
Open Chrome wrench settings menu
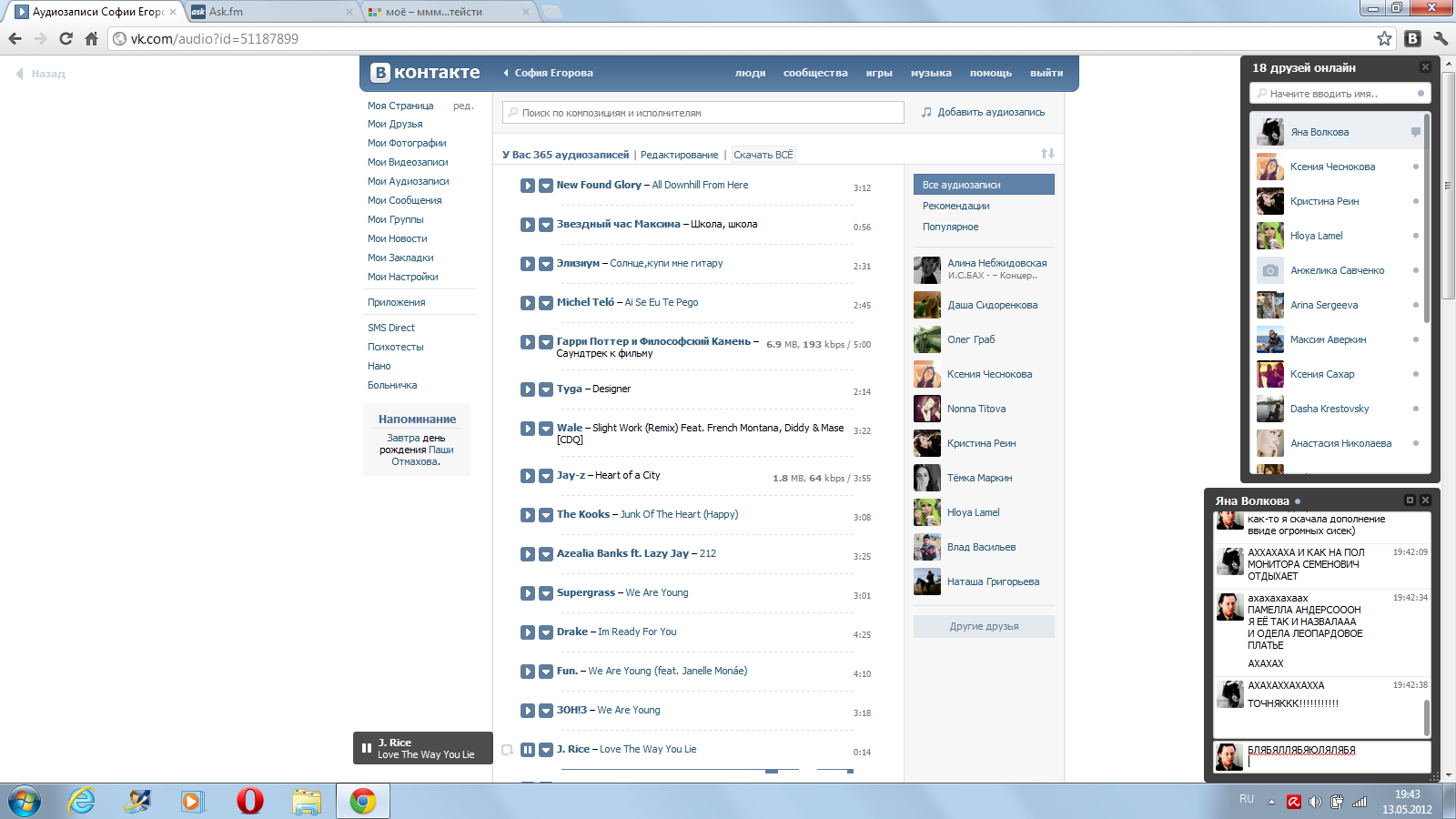[1441, 38]
